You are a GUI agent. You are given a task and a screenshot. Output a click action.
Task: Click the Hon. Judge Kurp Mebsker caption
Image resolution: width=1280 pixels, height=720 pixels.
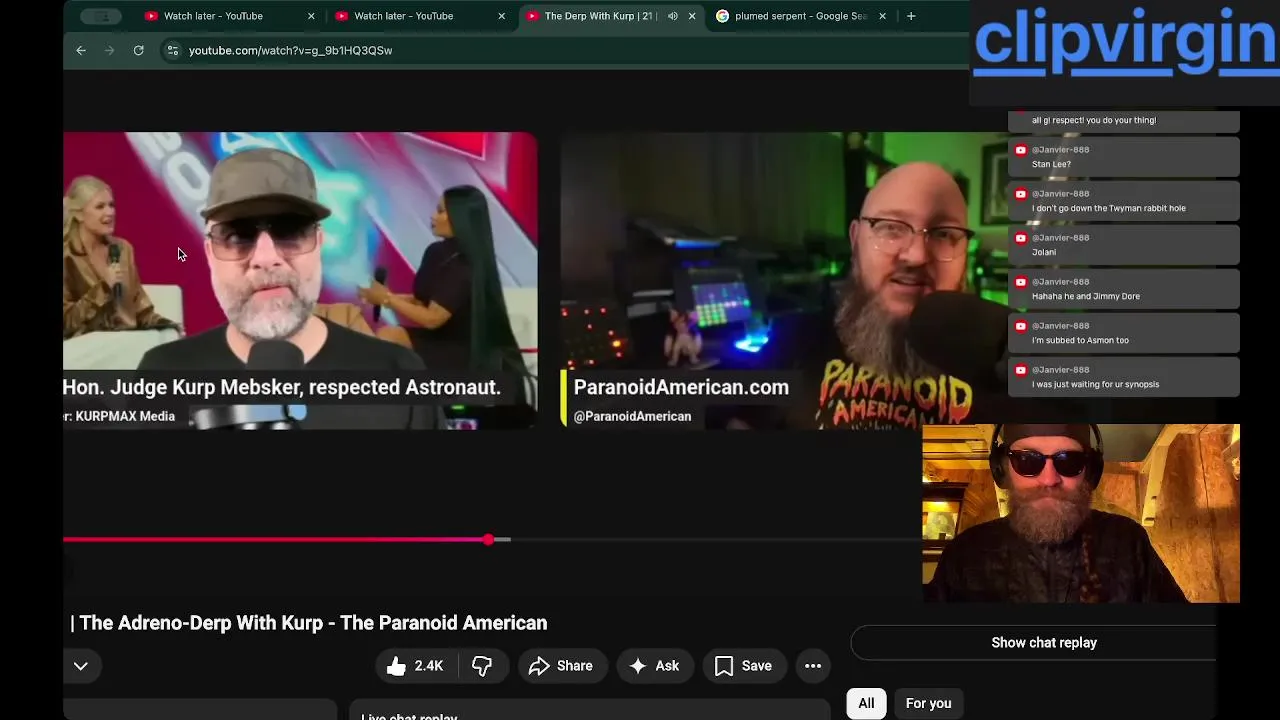(x=281, y=388)
